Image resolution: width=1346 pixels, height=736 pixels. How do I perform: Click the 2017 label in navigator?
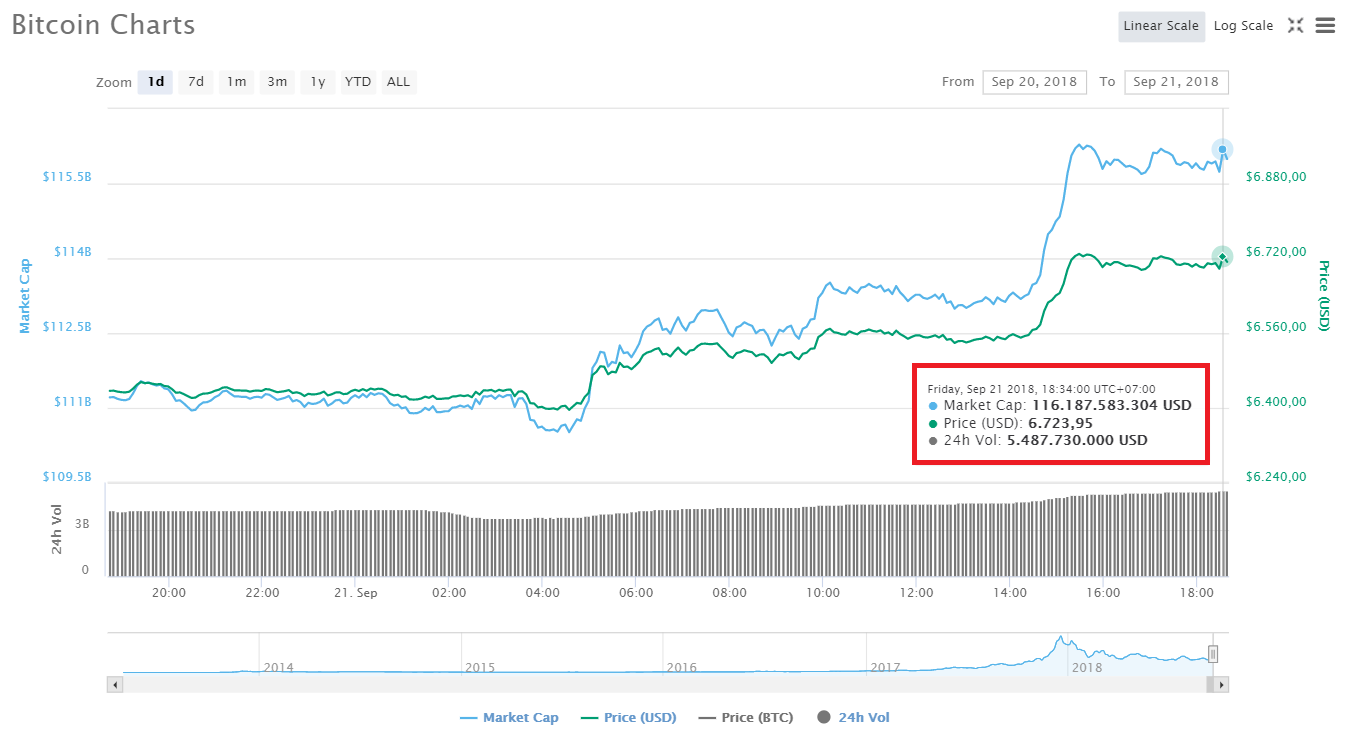coord(885,667)
